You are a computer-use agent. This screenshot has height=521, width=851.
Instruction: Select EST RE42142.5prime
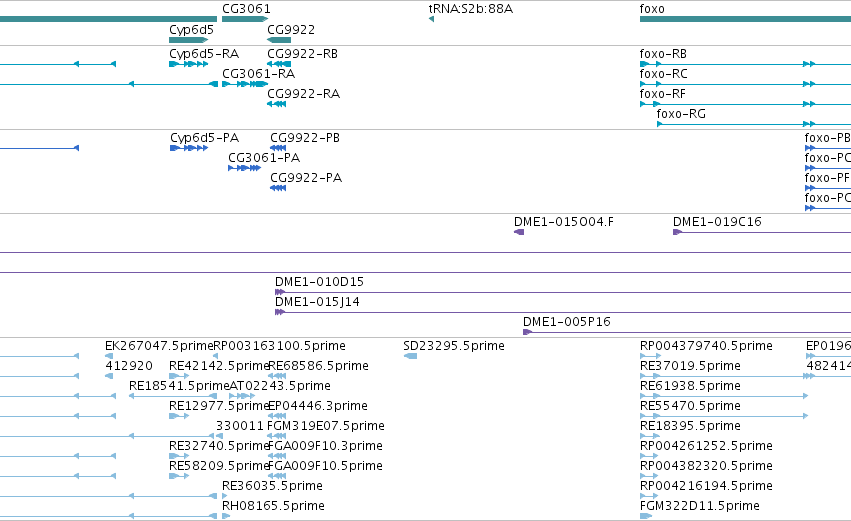click(219, 366)
